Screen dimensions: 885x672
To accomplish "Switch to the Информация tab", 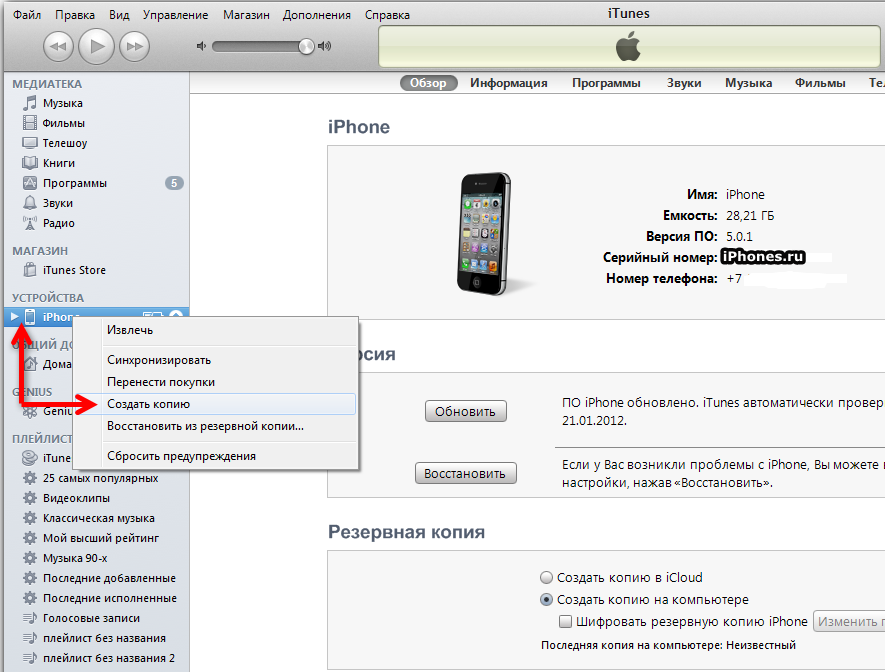I will click(x=509, y=83).
